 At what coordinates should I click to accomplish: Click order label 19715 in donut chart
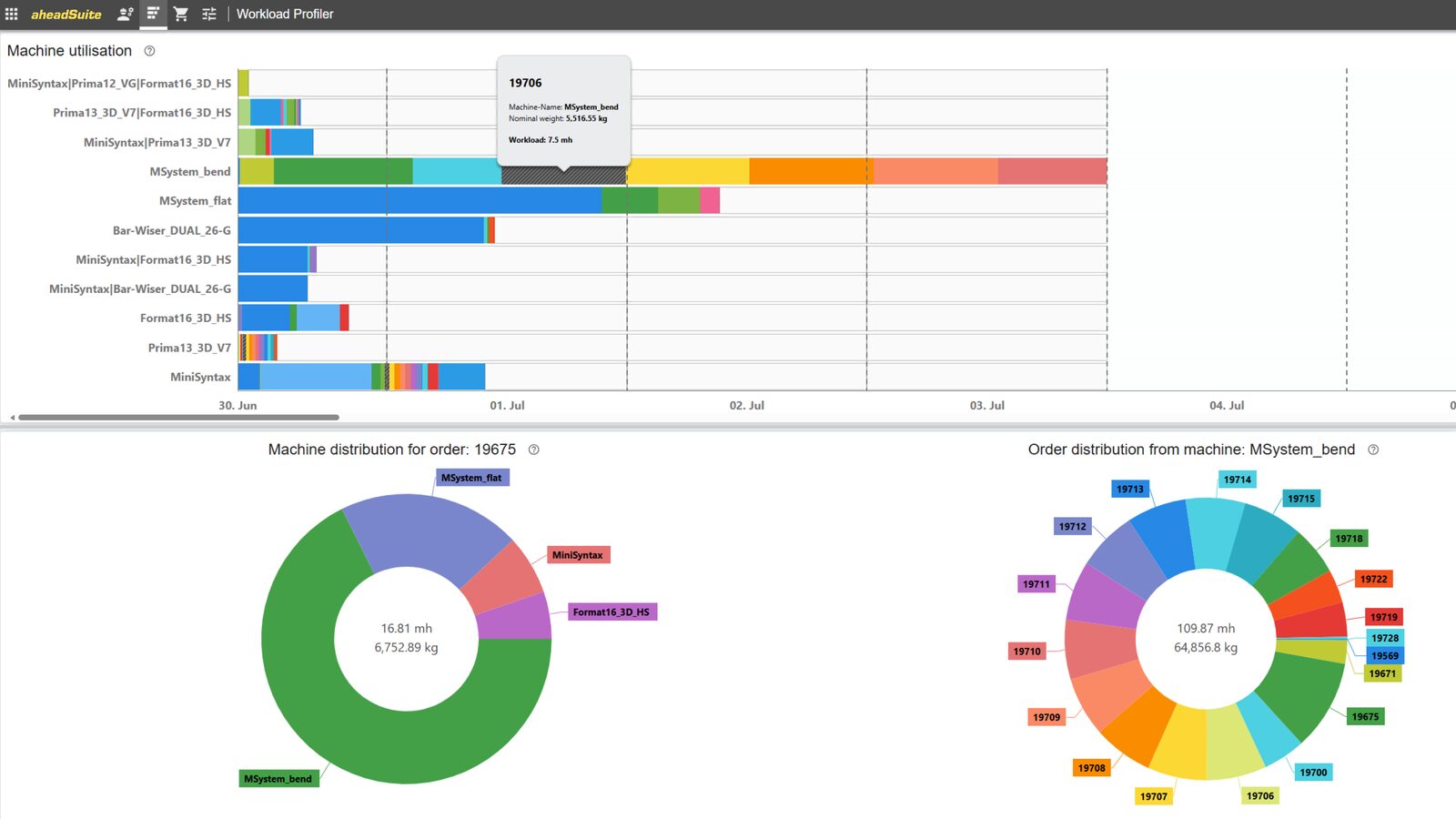click(x=1301, y=499)
